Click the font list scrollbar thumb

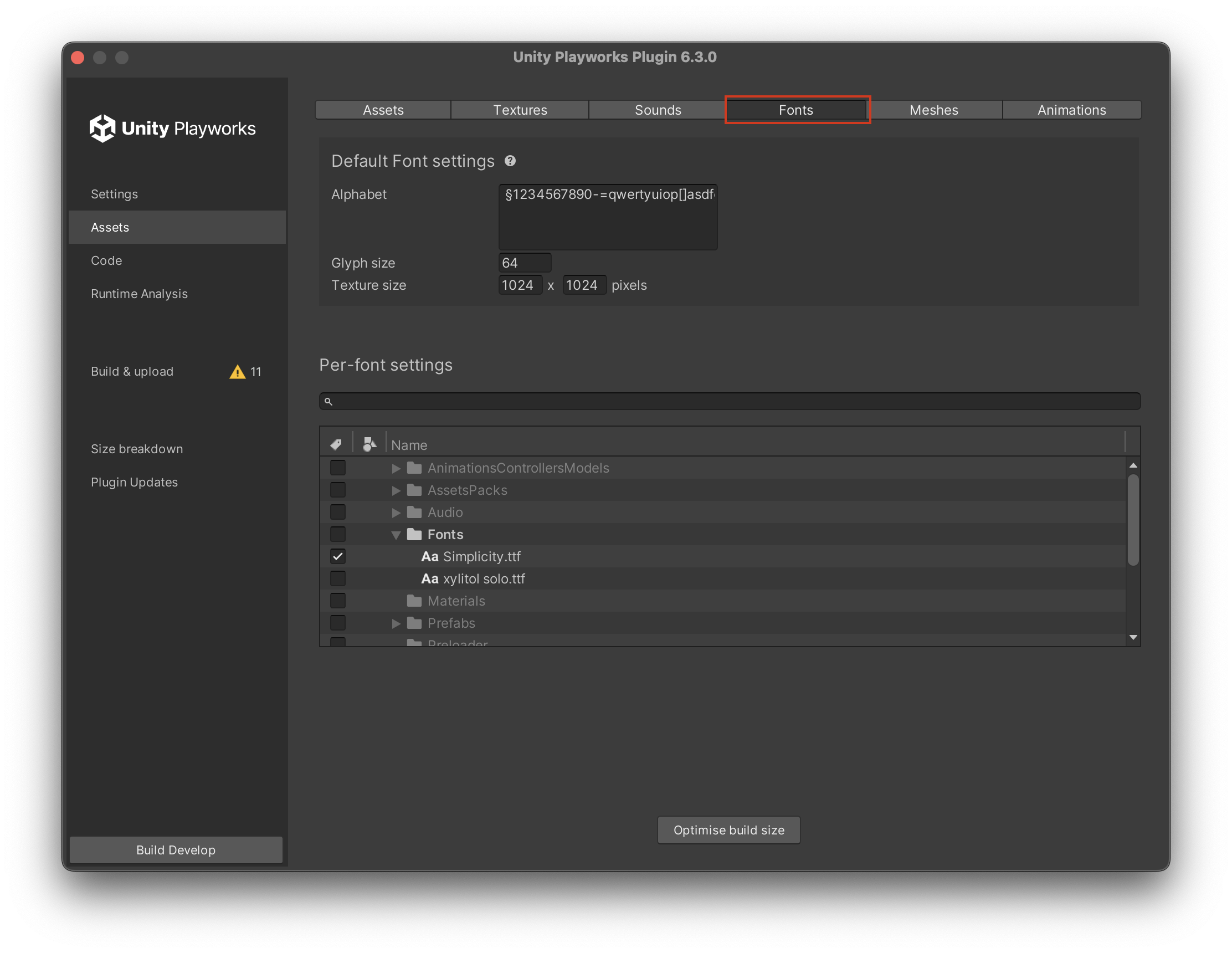(x=1133, y=520)
